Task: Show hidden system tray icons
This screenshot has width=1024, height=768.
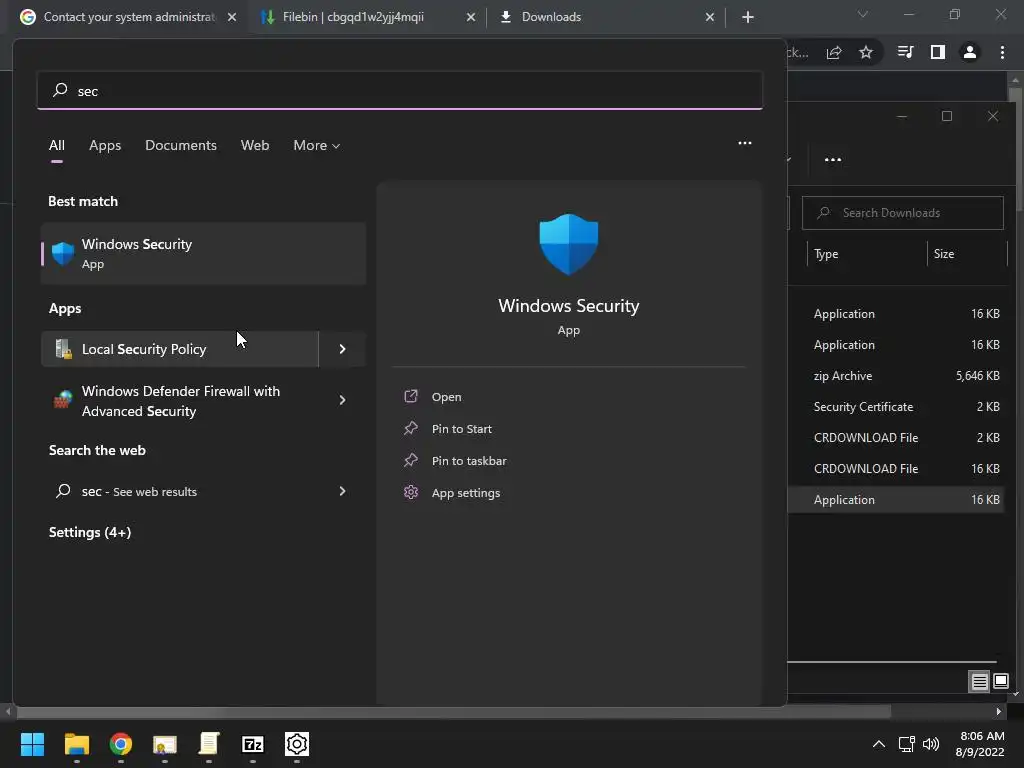Action: tap(879, 744)
